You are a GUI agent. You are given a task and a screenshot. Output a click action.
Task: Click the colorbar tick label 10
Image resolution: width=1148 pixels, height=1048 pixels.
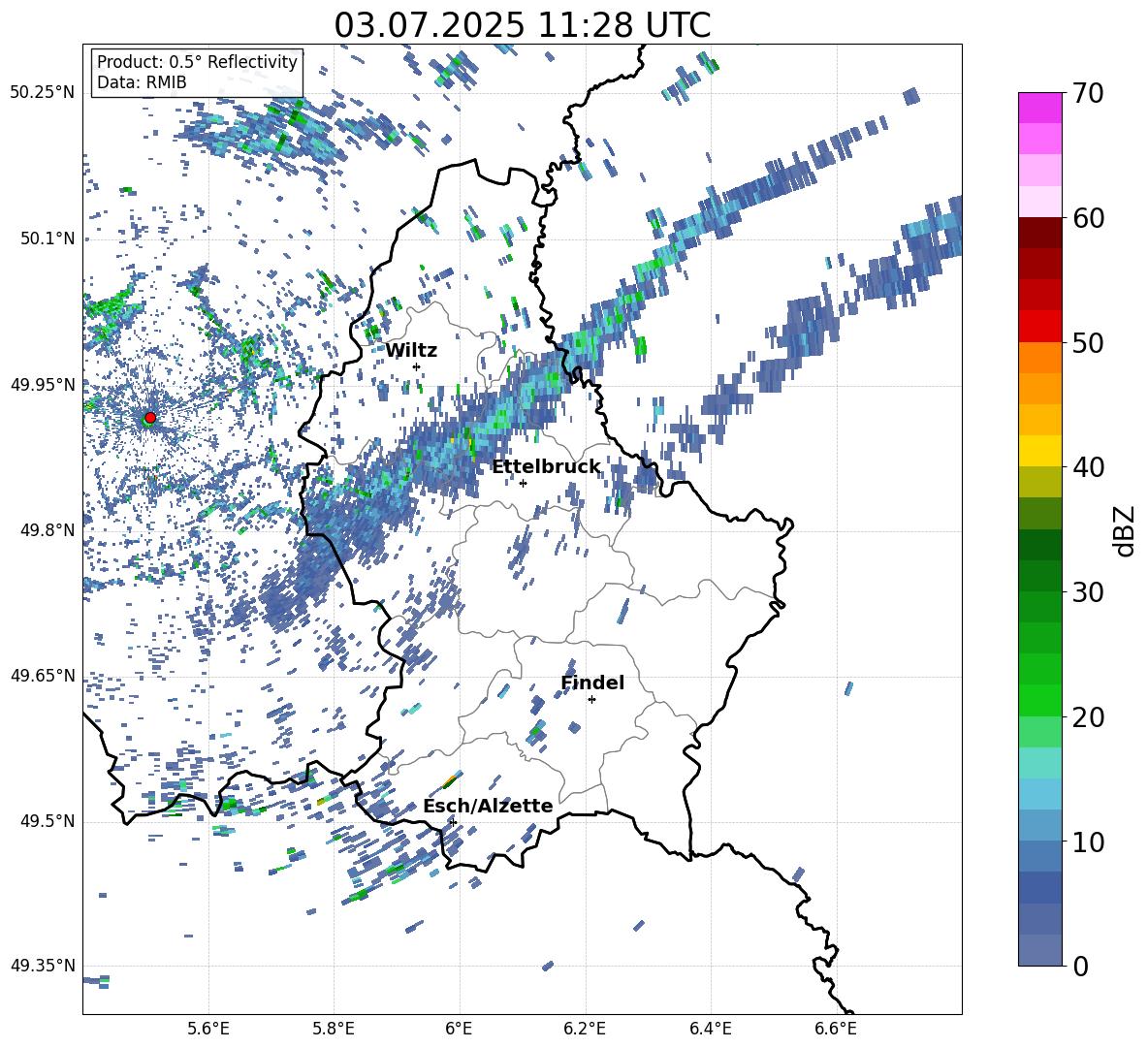click(x=1088, y=842)
